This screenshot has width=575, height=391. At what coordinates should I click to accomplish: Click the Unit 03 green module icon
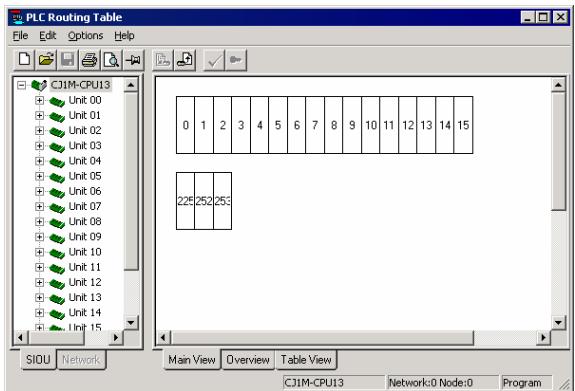coord(57,147)
